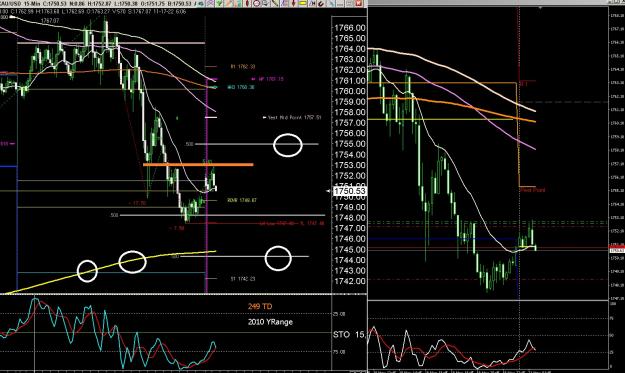Click the red circle toolbar icon
The image size is (625, 373).
click(256, 3)
